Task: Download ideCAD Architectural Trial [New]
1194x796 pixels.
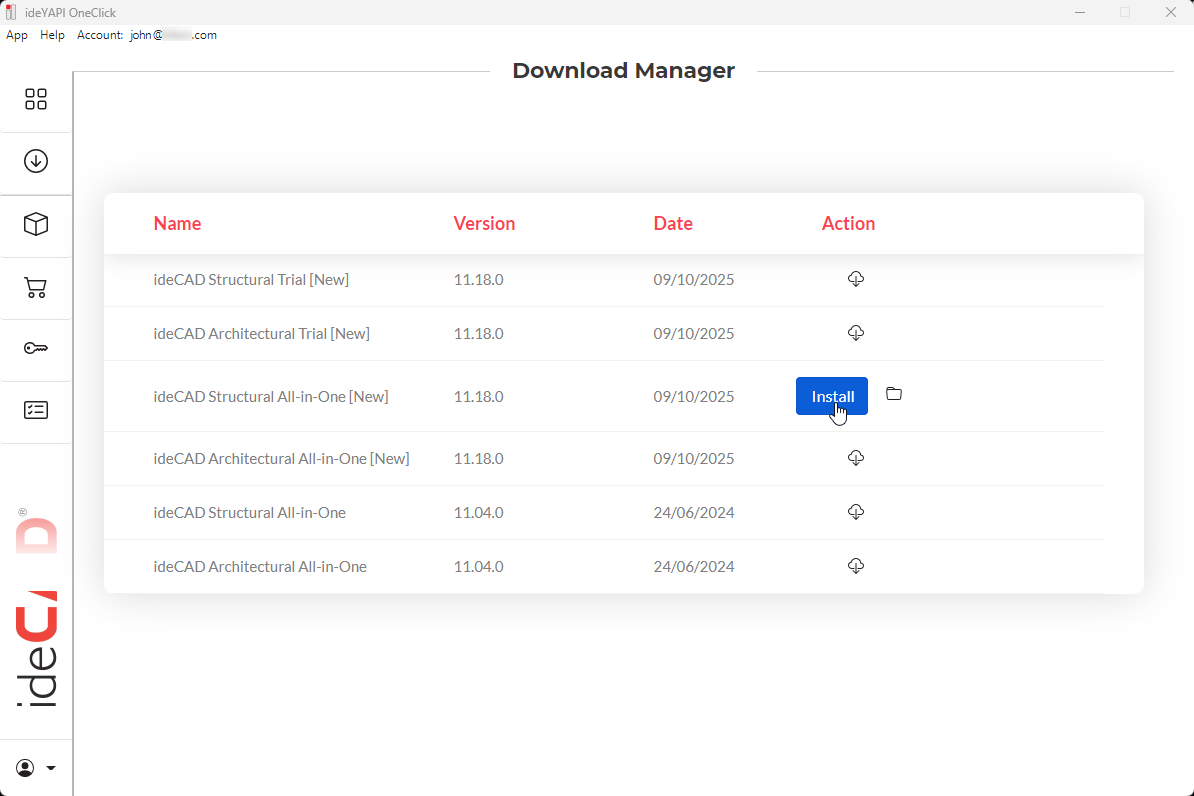Action: (855, 333)
